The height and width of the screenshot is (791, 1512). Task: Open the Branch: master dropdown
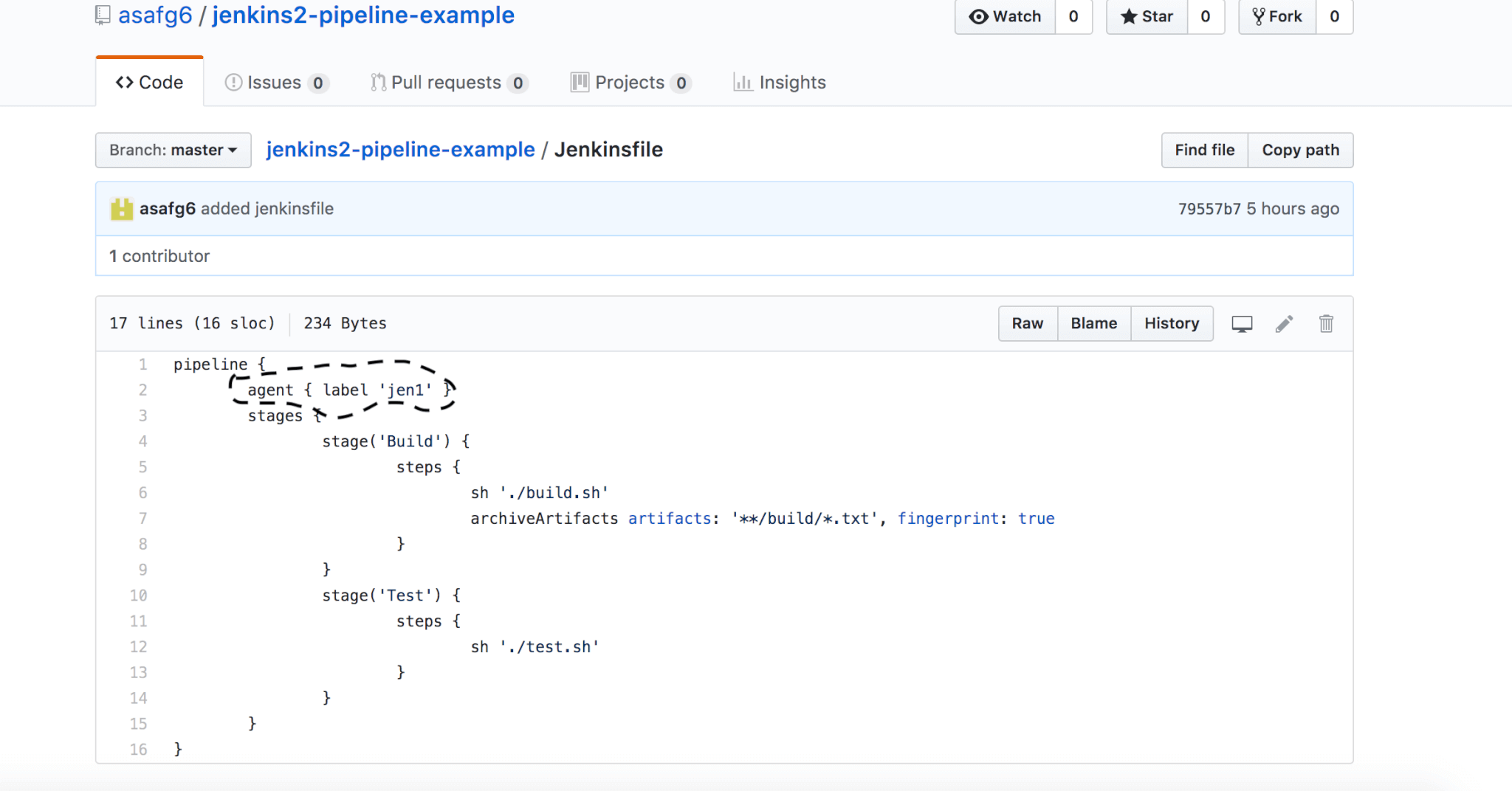point(173,151)
